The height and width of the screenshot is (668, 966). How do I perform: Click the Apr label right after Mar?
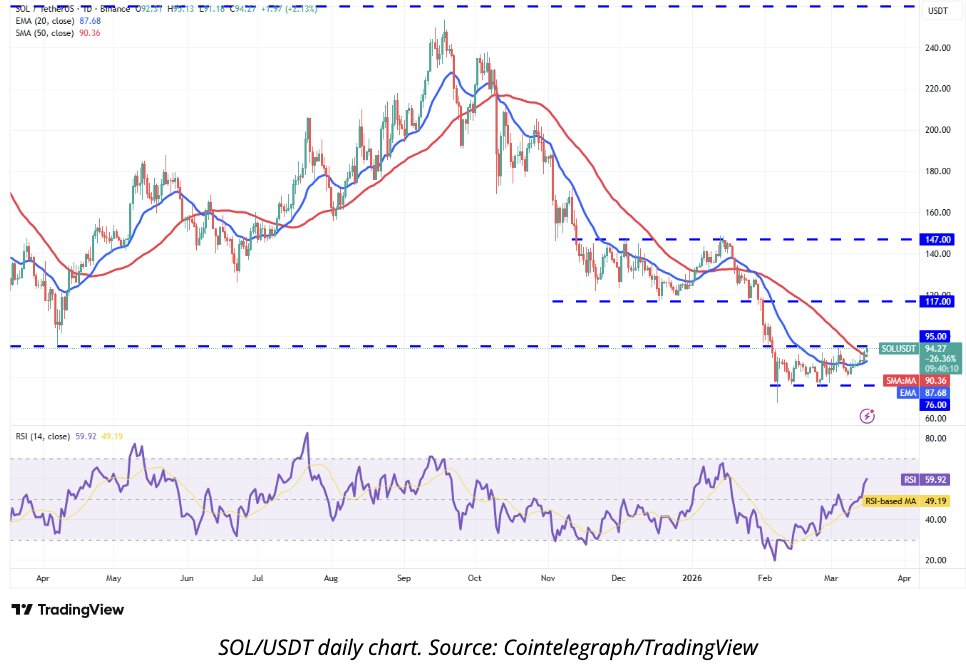point(904,579)
